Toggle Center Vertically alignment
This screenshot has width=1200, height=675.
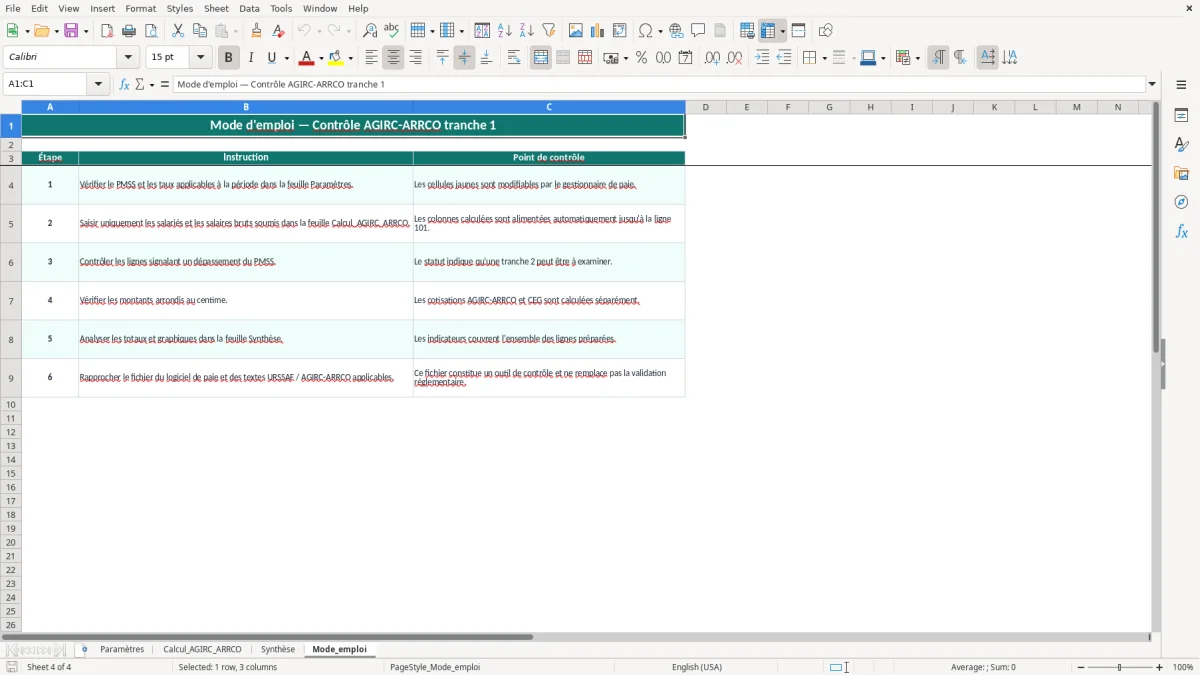coord(464,58)
